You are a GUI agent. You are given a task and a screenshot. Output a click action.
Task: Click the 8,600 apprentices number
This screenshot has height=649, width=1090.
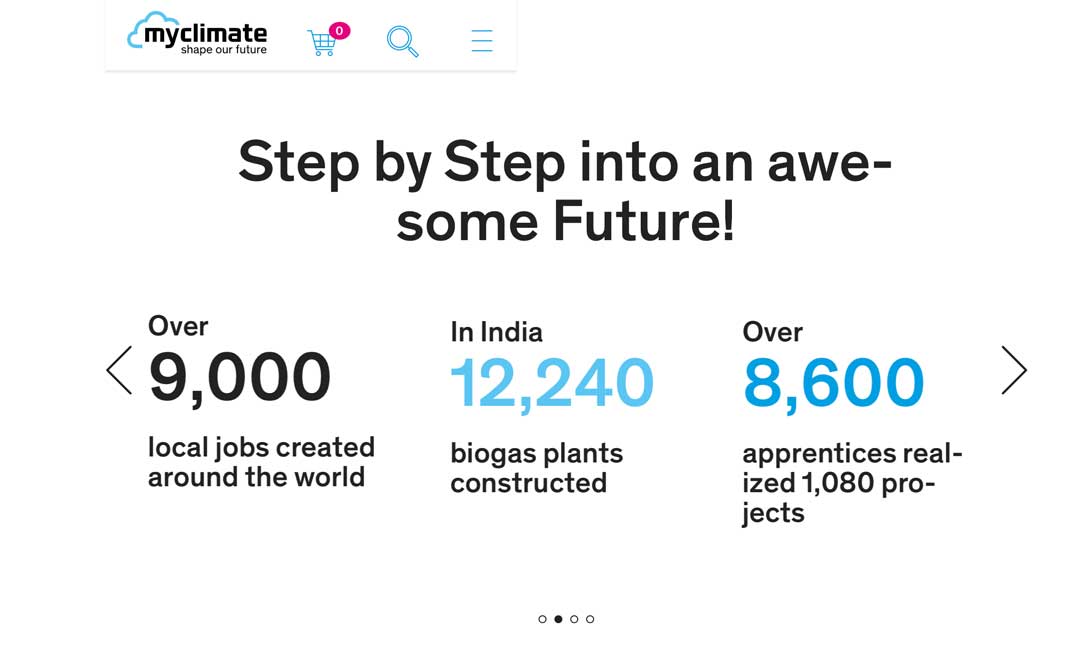833,384
